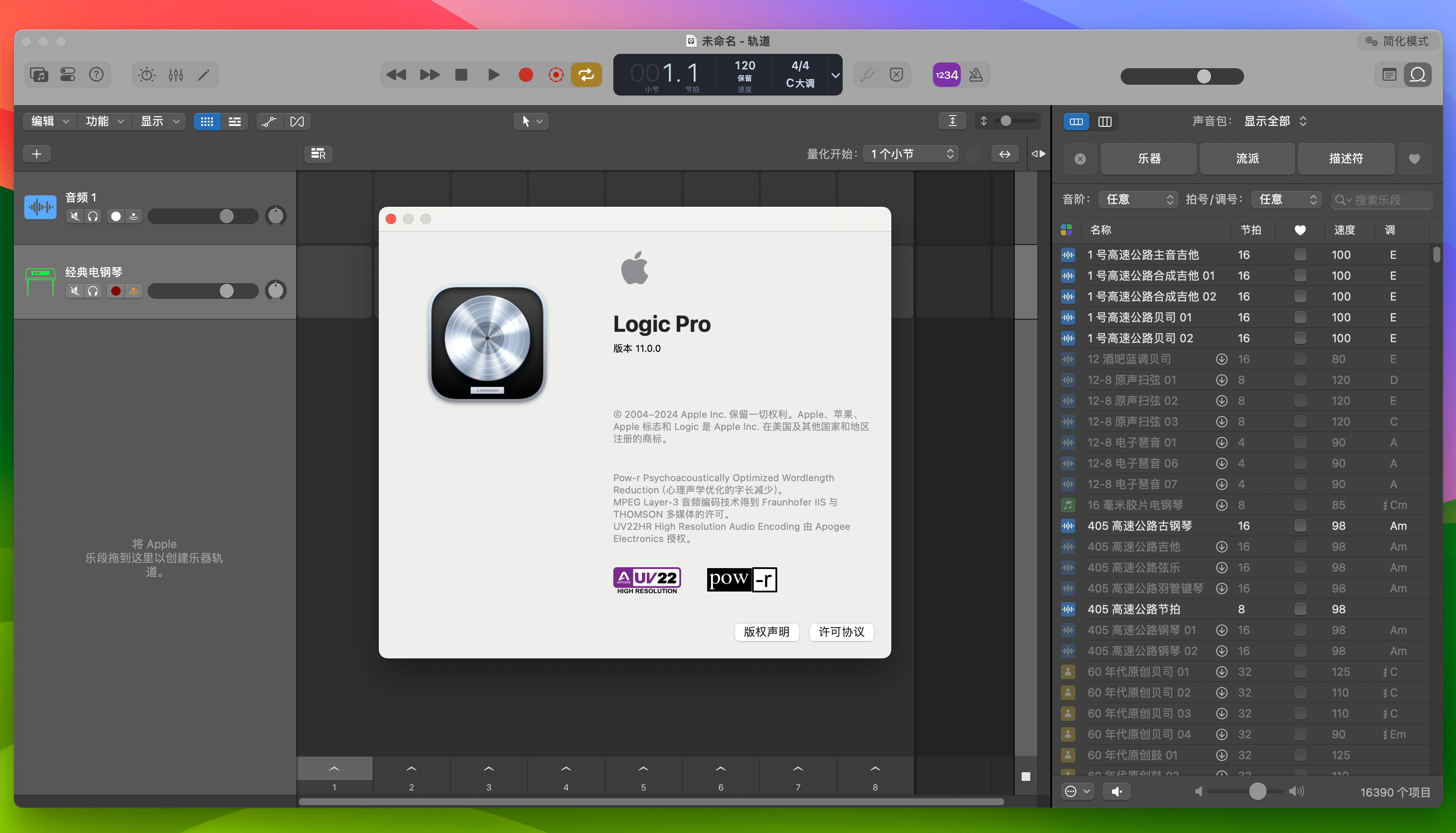The width and height of the screenshot is (1456, 833).
Task: Click the Fast Forward transport button
Action: [x=429, y=75]
